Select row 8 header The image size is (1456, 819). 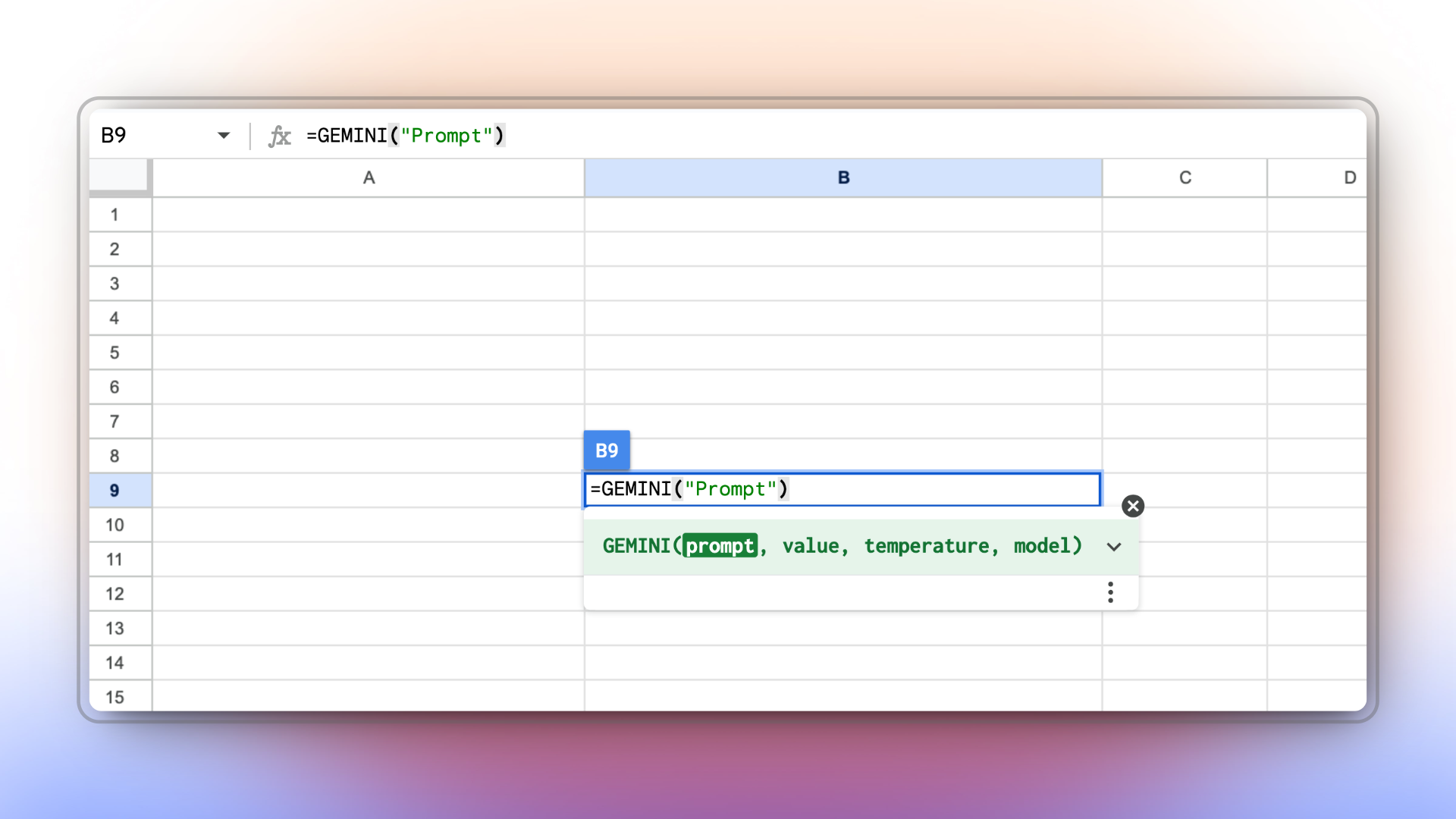121,456
